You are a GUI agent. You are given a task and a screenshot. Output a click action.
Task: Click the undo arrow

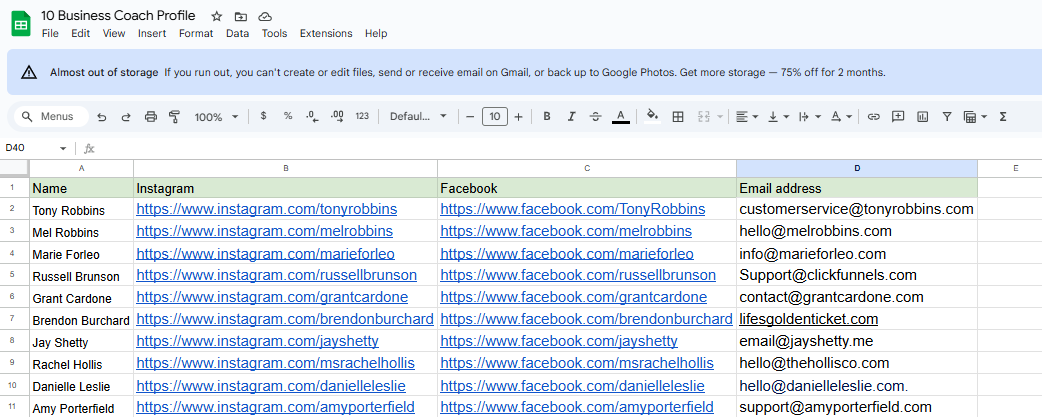102,117
